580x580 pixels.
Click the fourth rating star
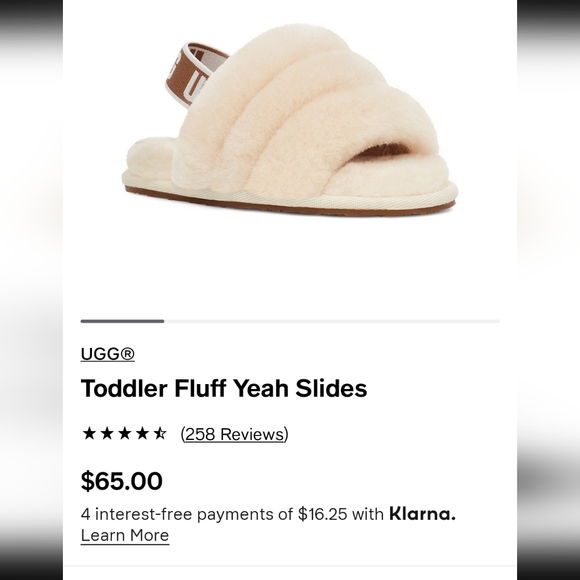tap(142, 433)
